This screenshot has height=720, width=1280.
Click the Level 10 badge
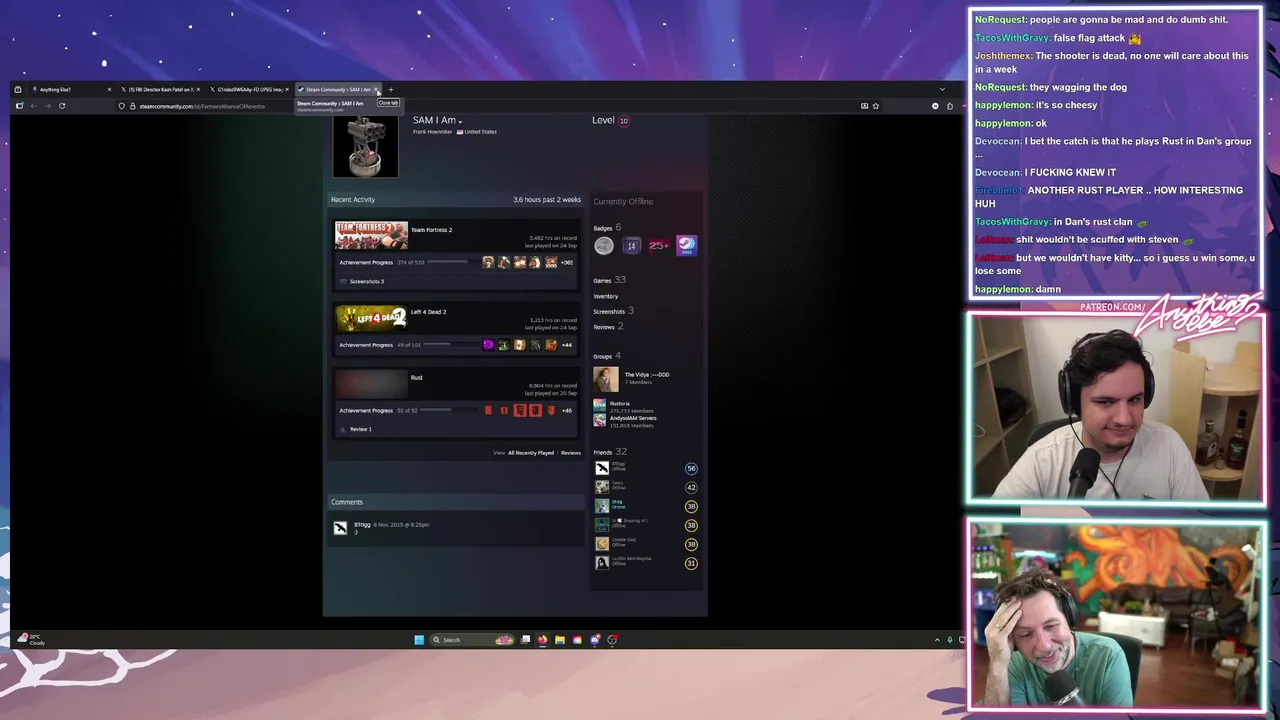pyautogui.click(x=623, y=121)
